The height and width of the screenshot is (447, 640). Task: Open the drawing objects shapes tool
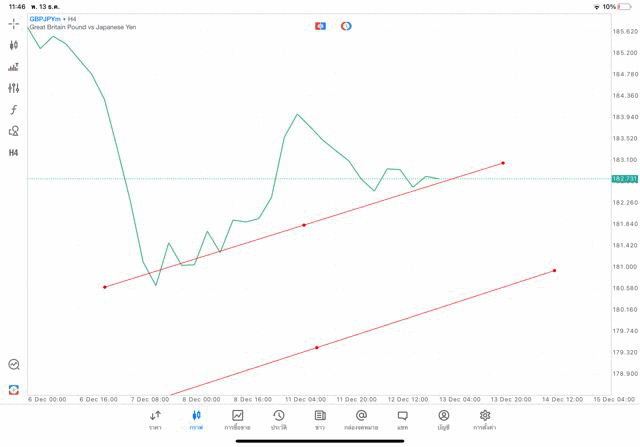click(x=13, y=131)
